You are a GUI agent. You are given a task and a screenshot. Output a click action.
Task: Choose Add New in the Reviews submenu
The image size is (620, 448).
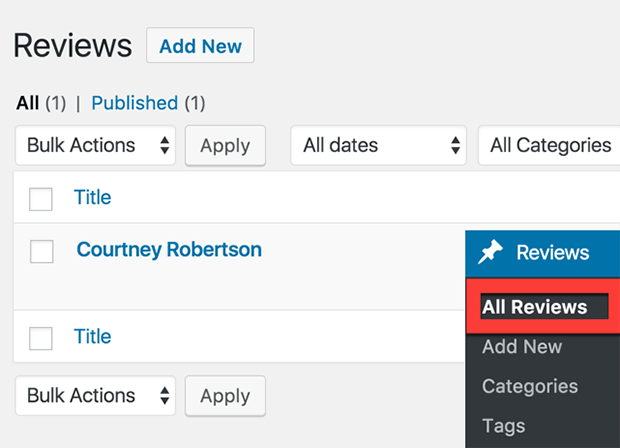point(522,347)
